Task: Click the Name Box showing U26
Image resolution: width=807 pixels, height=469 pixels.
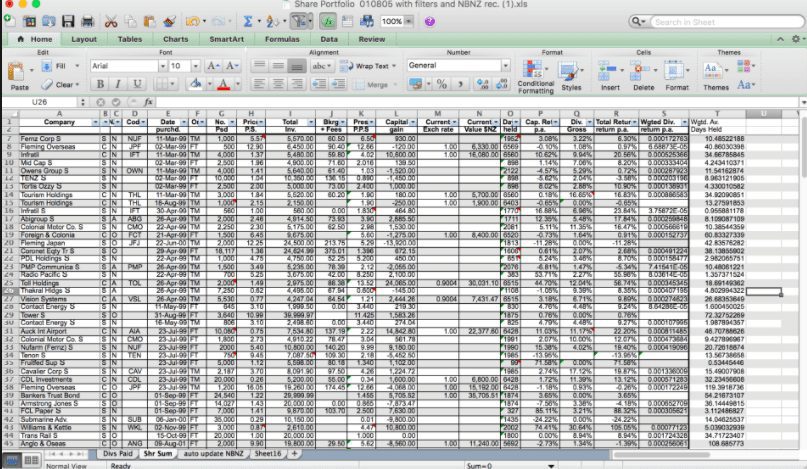Action: point(40,102)
